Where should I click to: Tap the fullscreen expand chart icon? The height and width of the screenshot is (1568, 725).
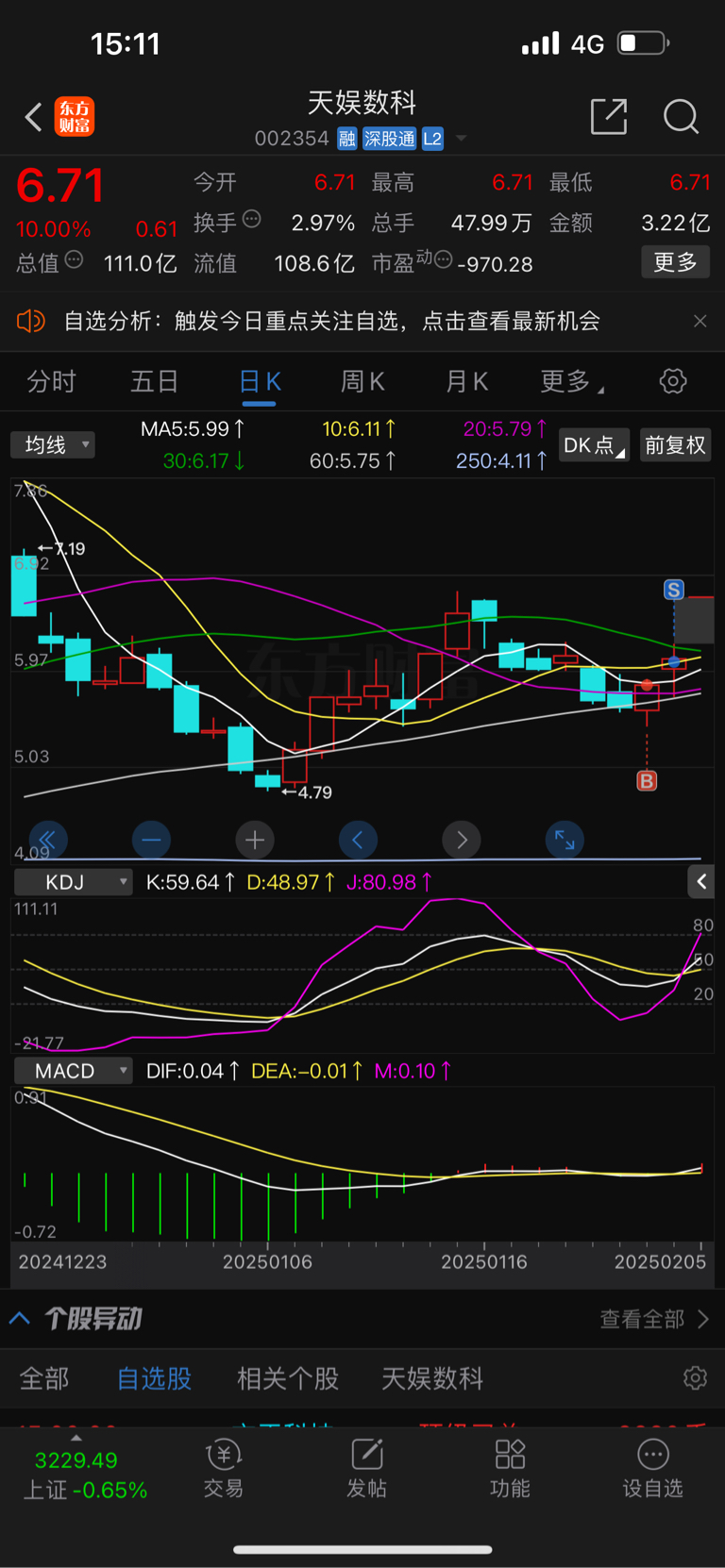[x=565, y=840]
